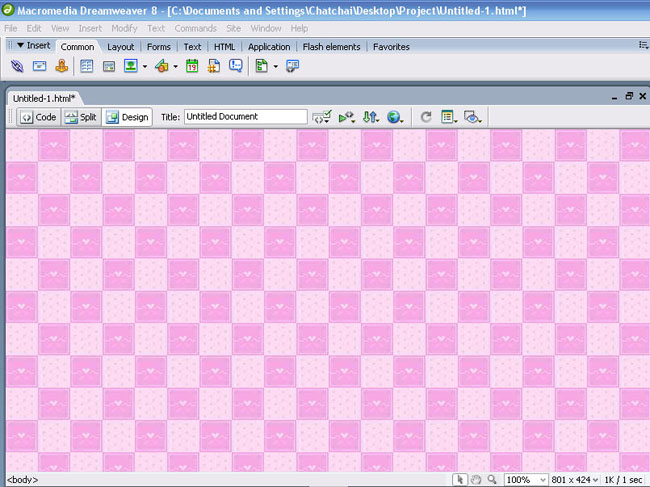This screenshot has height=487, width=650.
Task: Open the Validate Markup menu
Action: coord(322,117)
